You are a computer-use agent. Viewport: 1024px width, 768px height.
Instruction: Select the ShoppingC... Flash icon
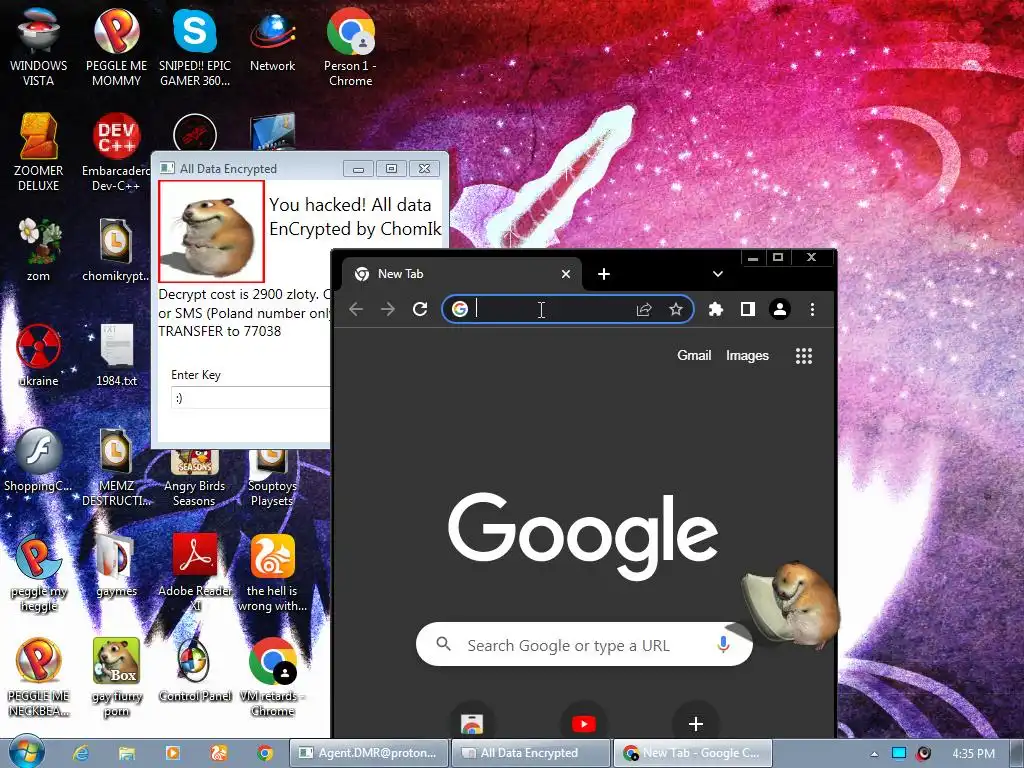pos(38,459)
